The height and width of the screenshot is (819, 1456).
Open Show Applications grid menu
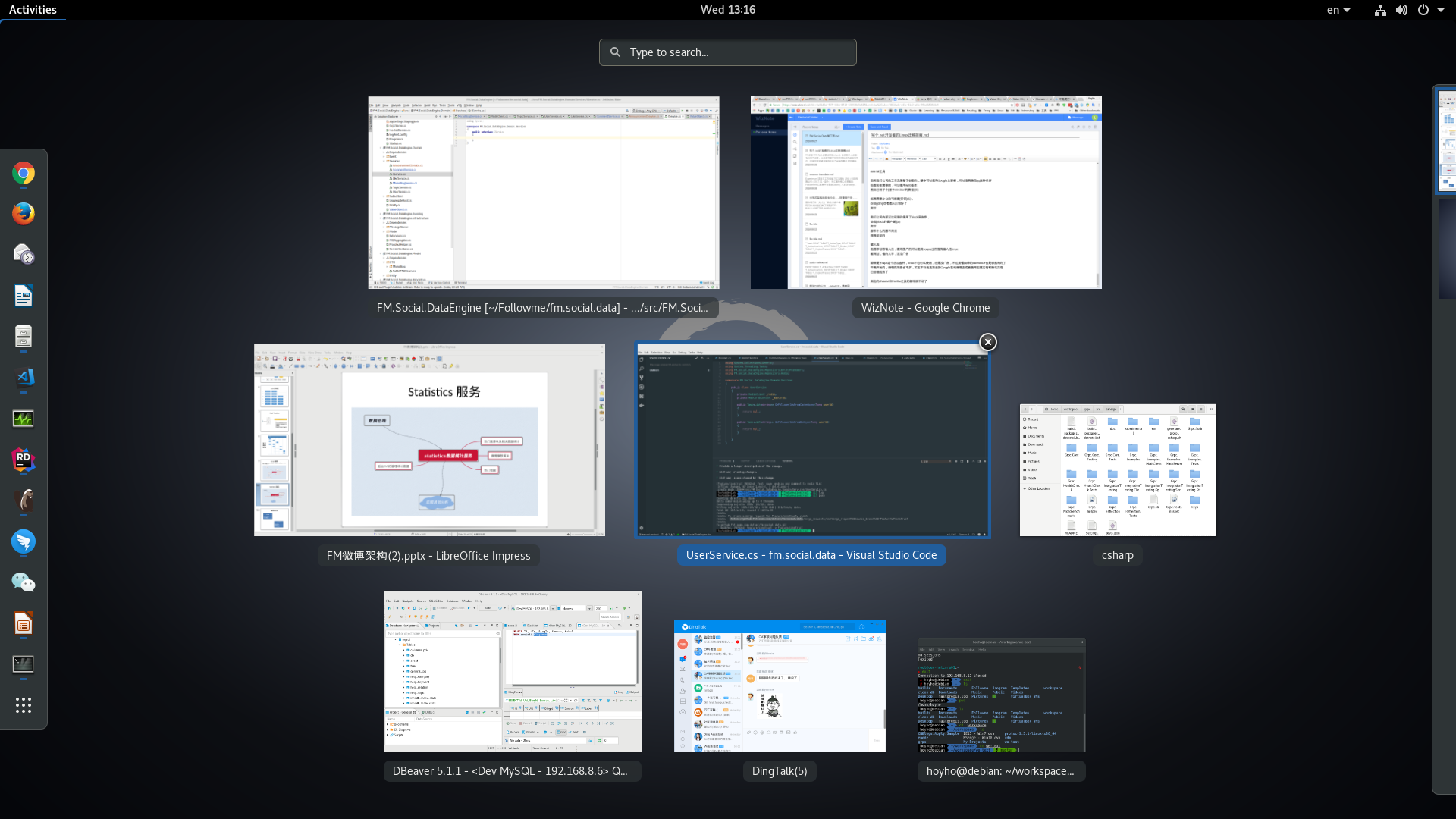23,705
